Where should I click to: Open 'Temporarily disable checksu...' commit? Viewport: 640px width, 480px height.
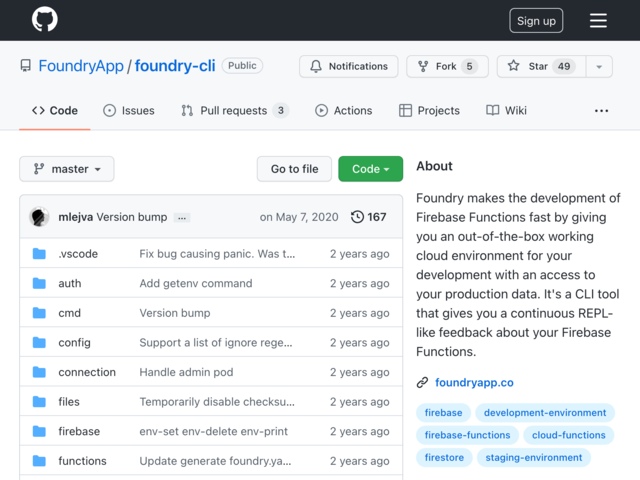tap(217, 402)
